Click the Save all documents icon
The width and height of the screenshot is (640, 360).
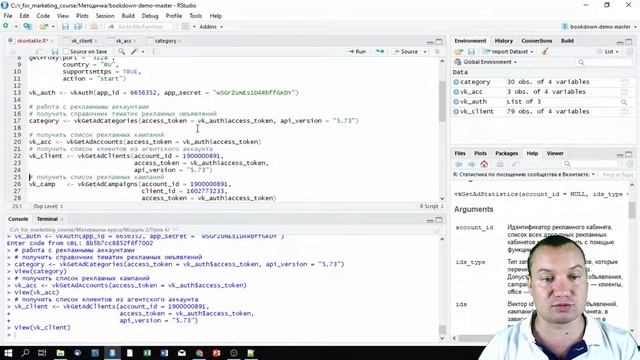(78, 27)
